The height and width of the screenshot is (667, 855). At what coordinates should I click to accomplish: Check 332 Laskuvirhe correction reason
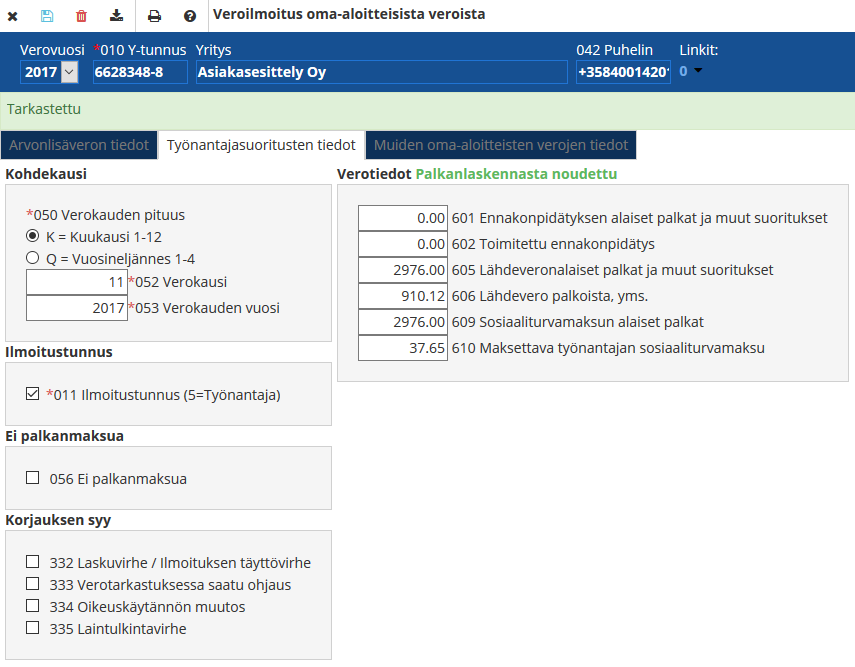(33, 562)
